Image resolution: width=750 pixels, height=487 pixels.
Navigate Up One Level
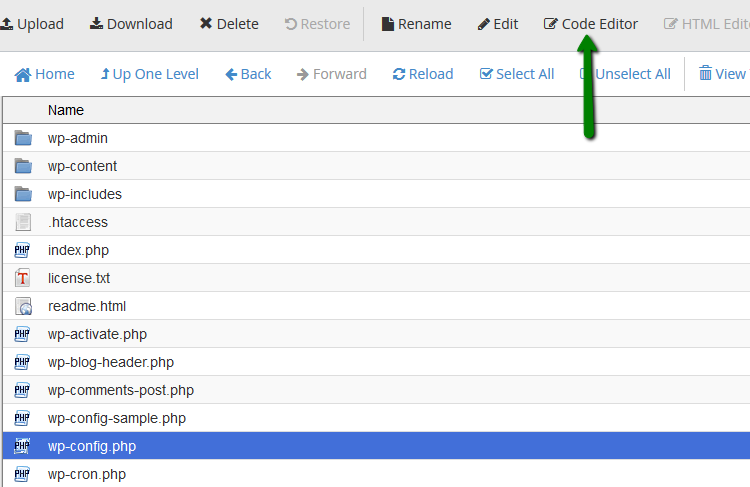[149, 74]
